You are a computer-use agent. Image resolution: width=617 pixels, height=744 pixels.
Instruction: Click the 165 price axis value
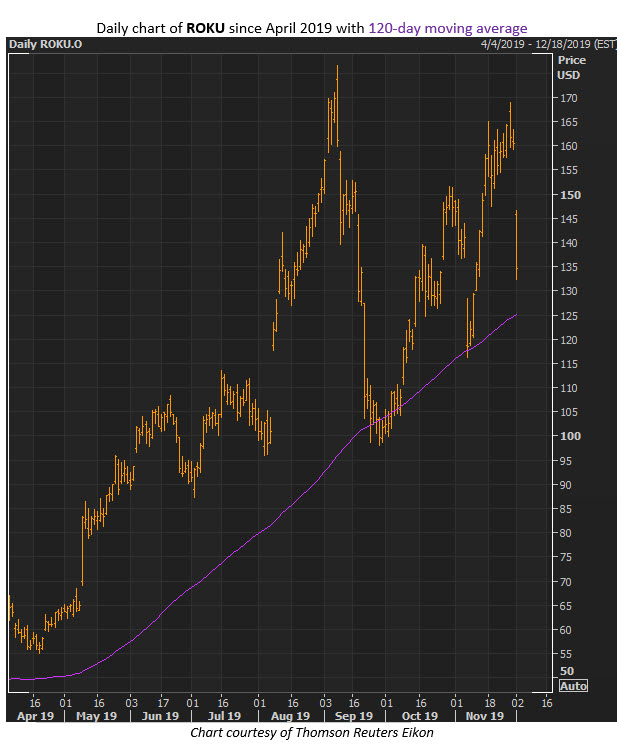(569, 122)
